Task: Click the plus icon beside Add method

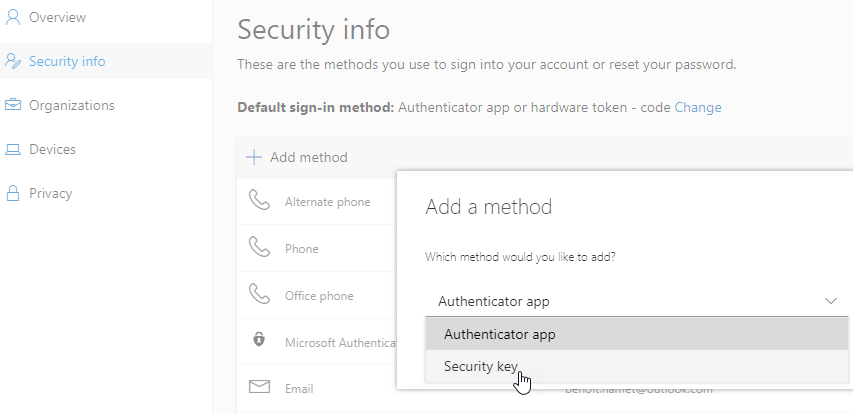Action: (254, 157)
